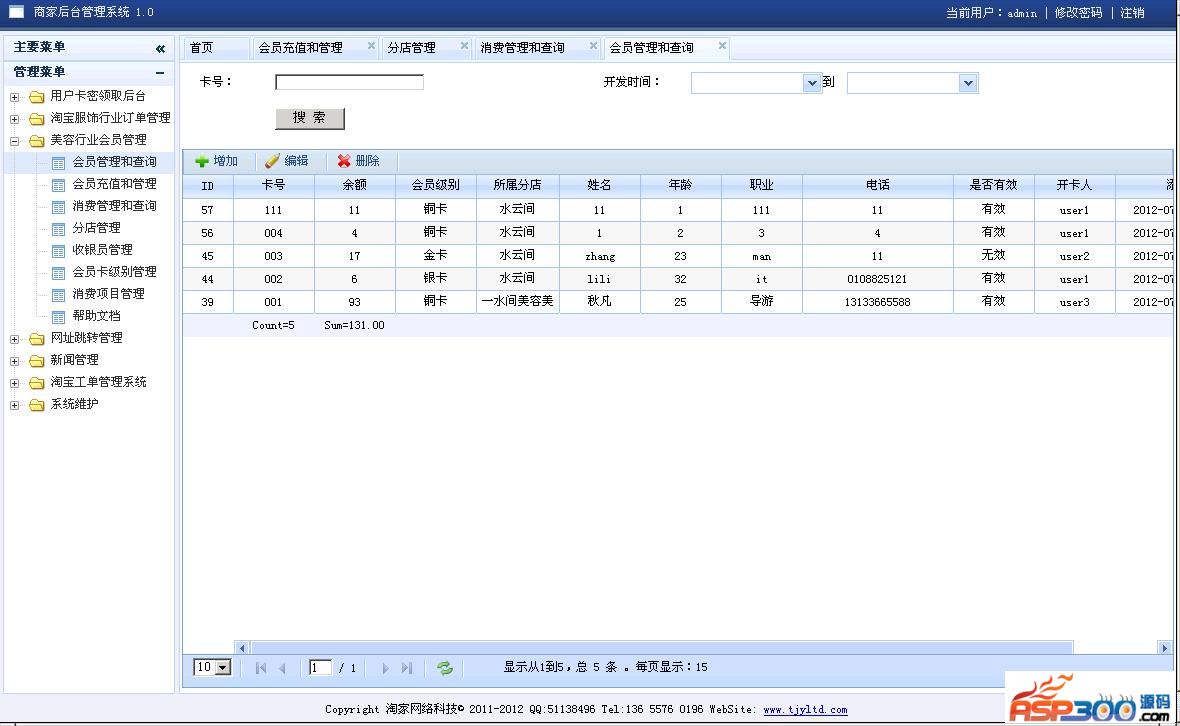Viewport: 1180px width, 726px height.
Task: Click the green plus 增加 (Add) icon
Action: click(202, 161)
